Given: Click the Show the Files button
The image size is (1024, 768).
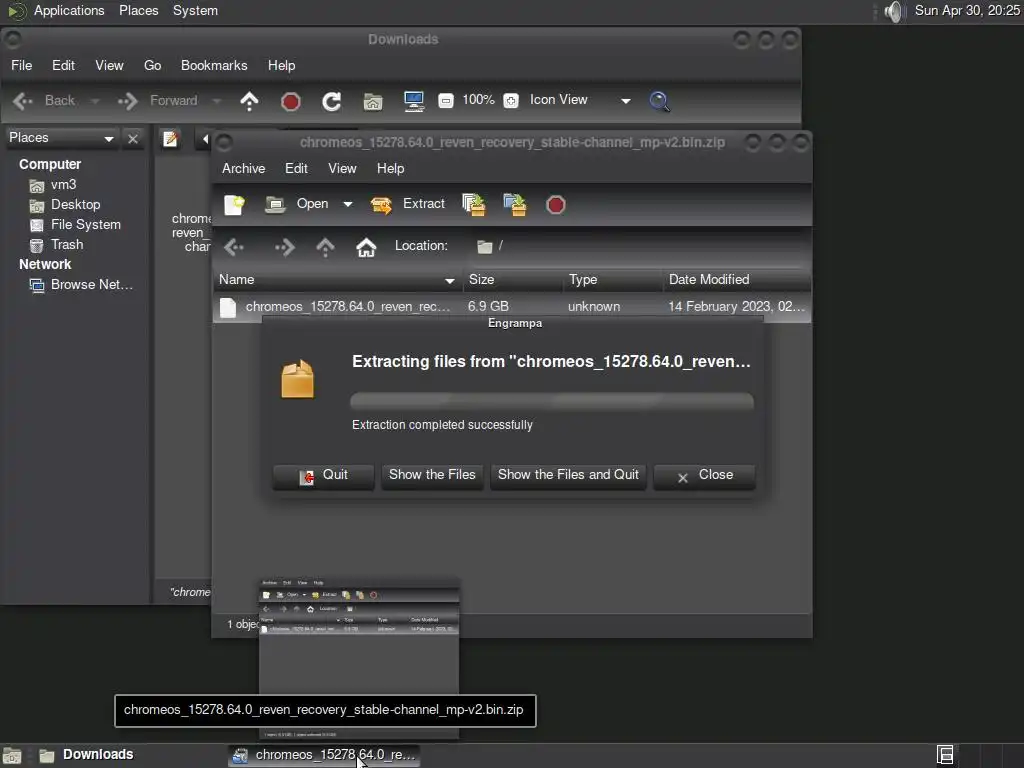Looking at the screenshot, I should coord(432,475).
